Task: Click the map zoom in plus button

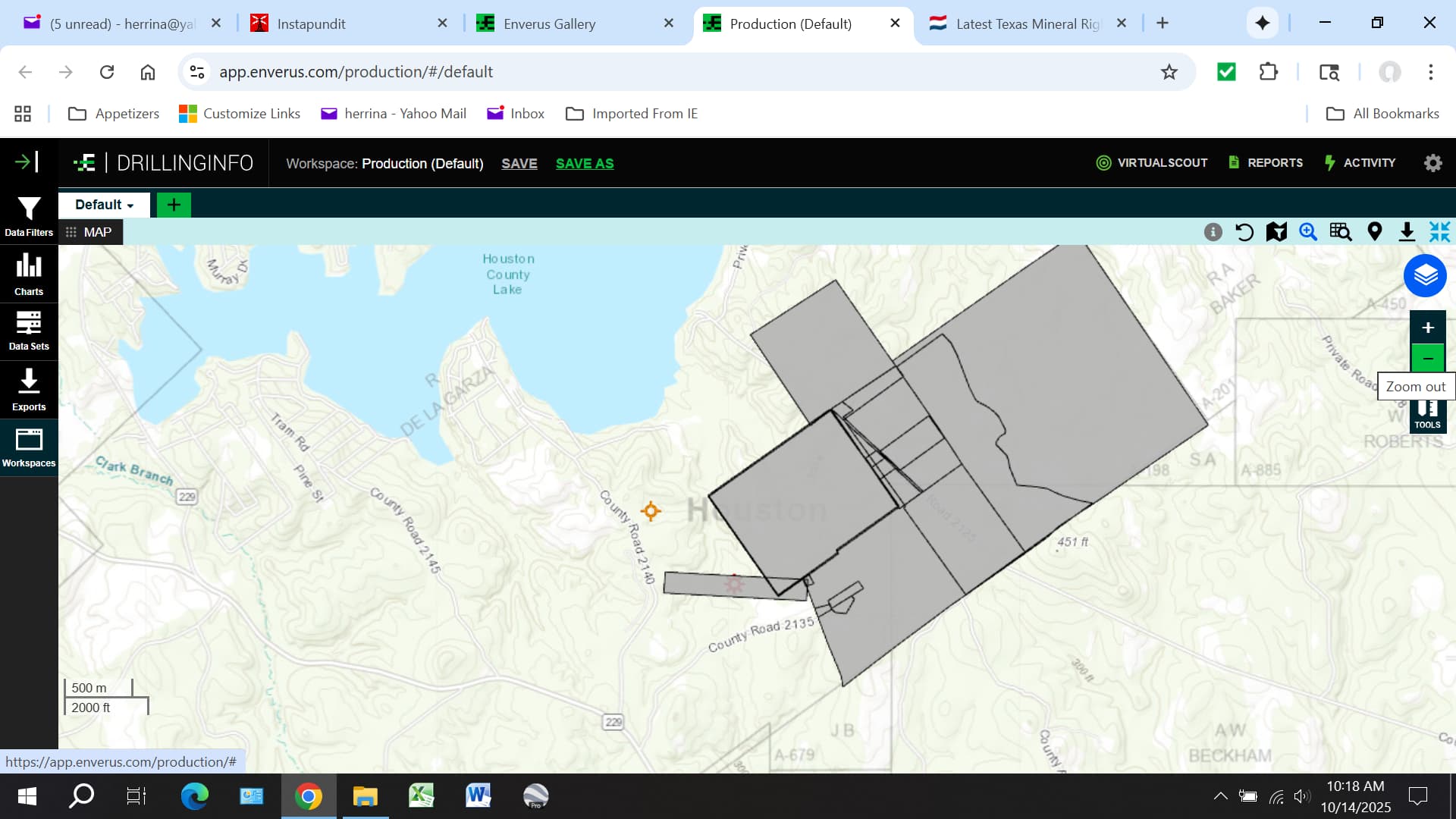Action: click(x=1427, y=328)
